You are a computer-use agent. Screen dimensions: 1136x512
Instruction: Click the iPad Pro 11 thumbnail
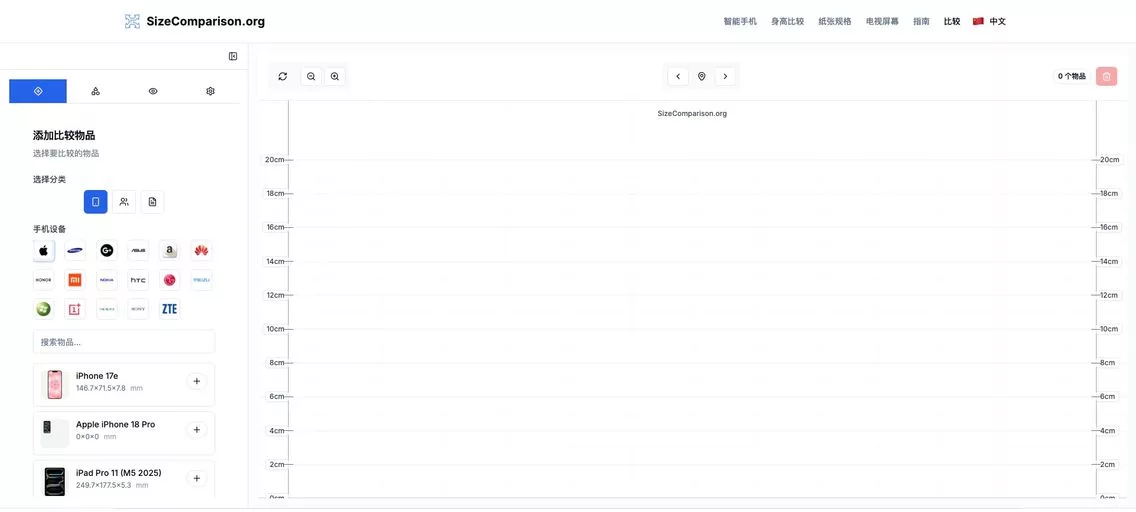[x=54, y=482]
